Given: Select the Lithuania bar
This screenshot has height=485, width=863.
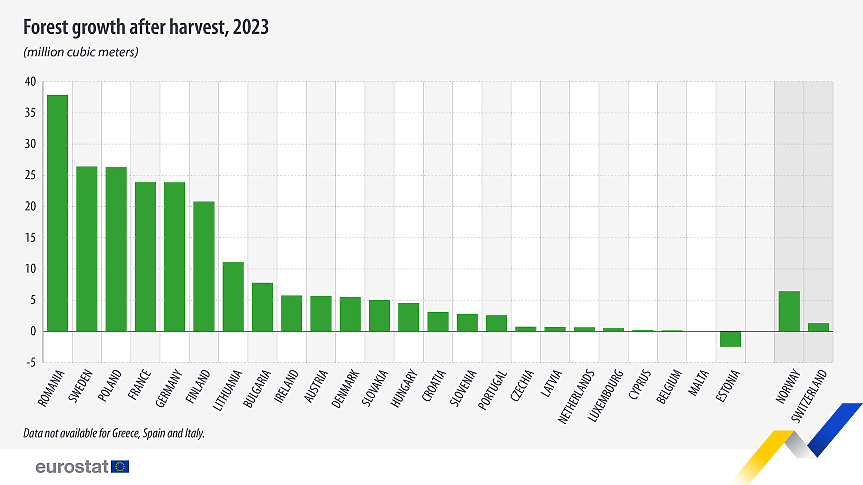Looking at the screenshot, I should 233,296.
